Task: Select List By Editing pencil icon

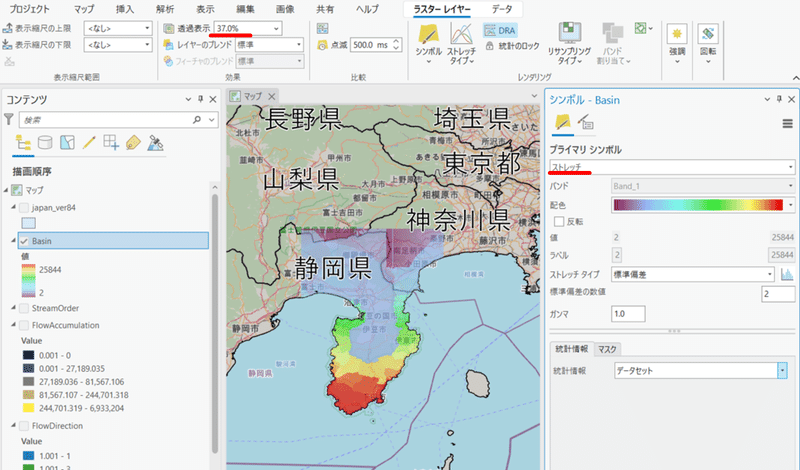Action: (89, 142)
